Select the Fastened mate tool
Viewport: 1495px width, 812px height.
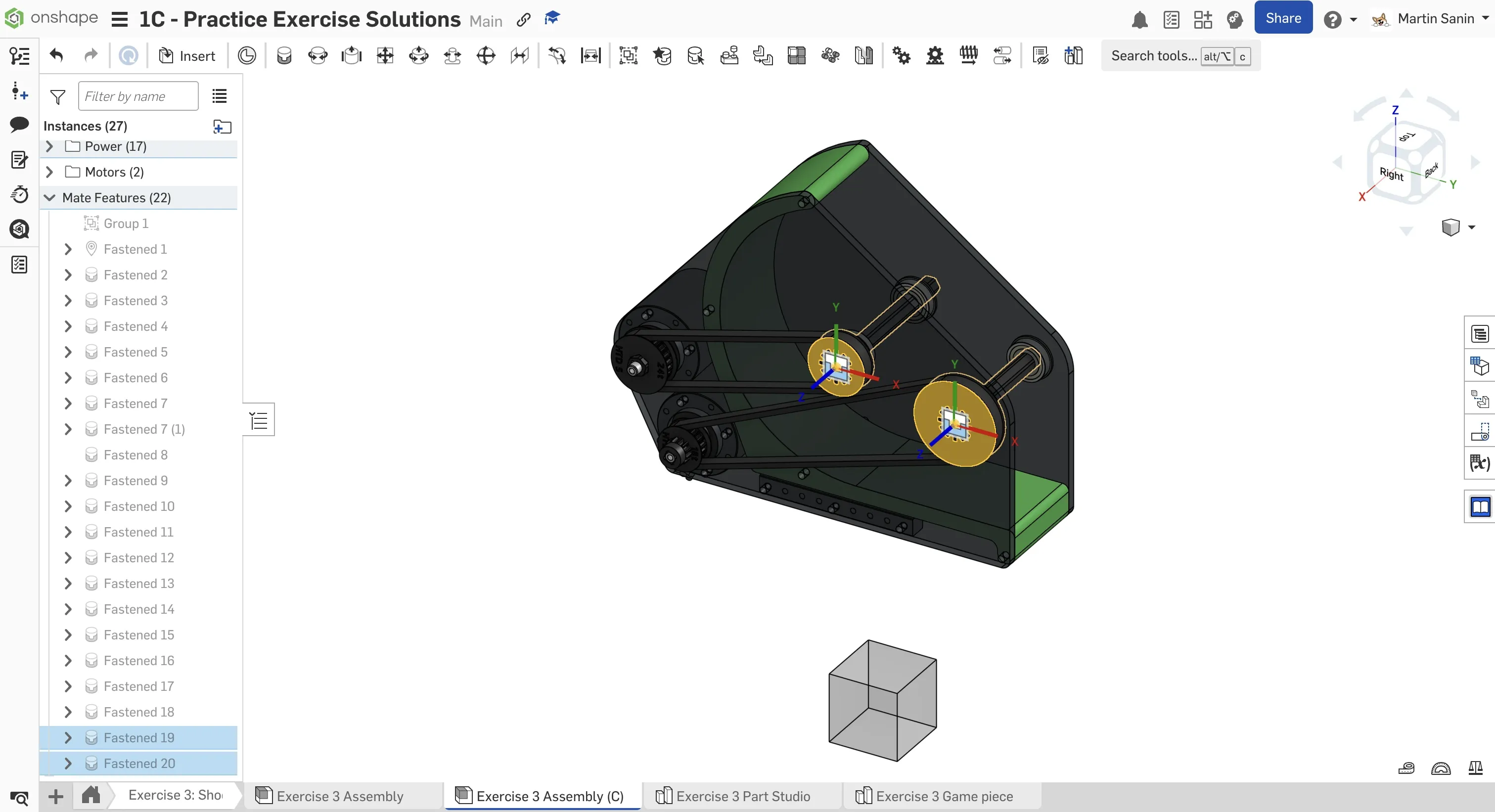point(284,56)
